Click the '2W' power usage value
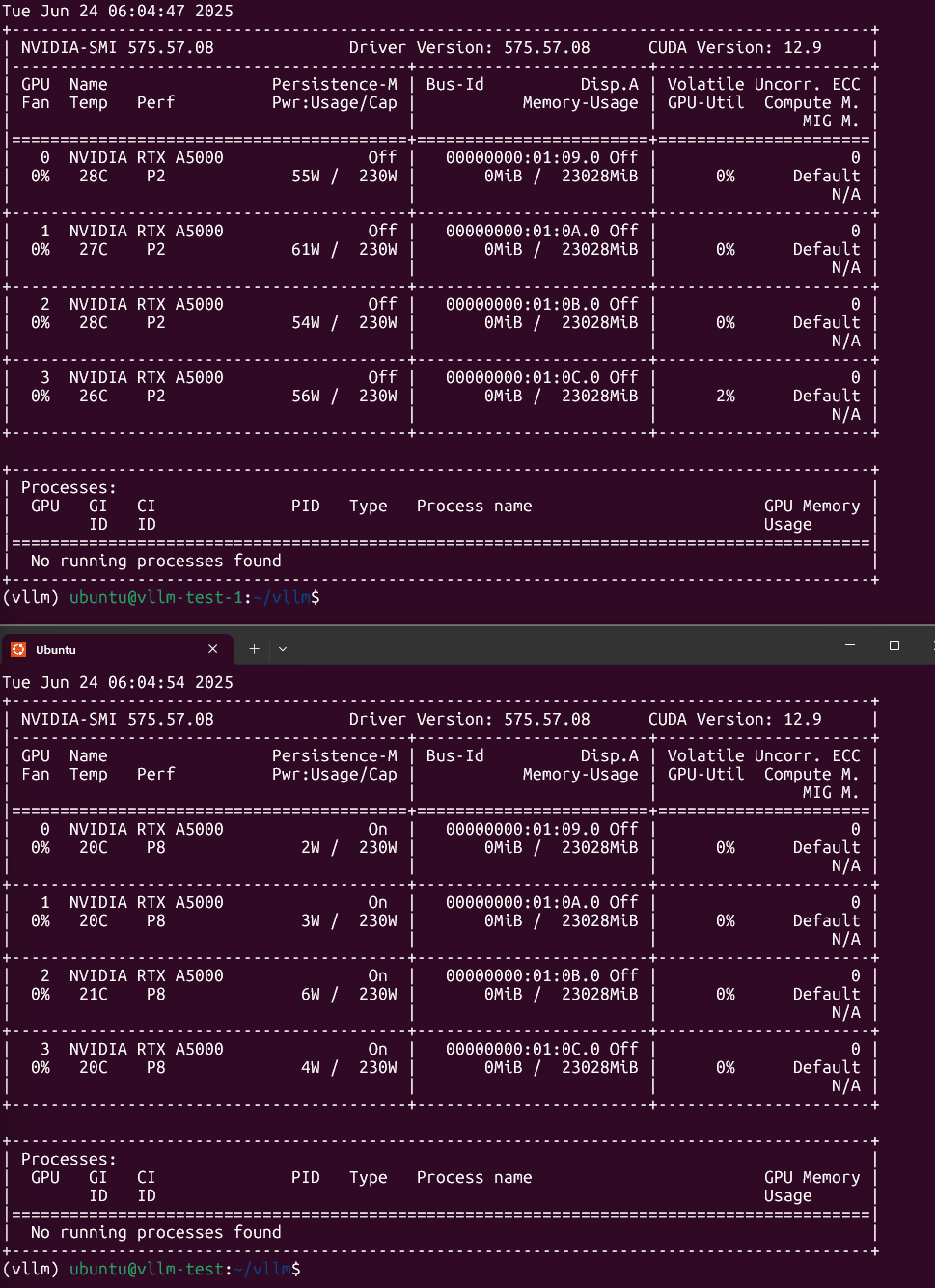This screenshot has height=1288, width=935. click(311, 847)
